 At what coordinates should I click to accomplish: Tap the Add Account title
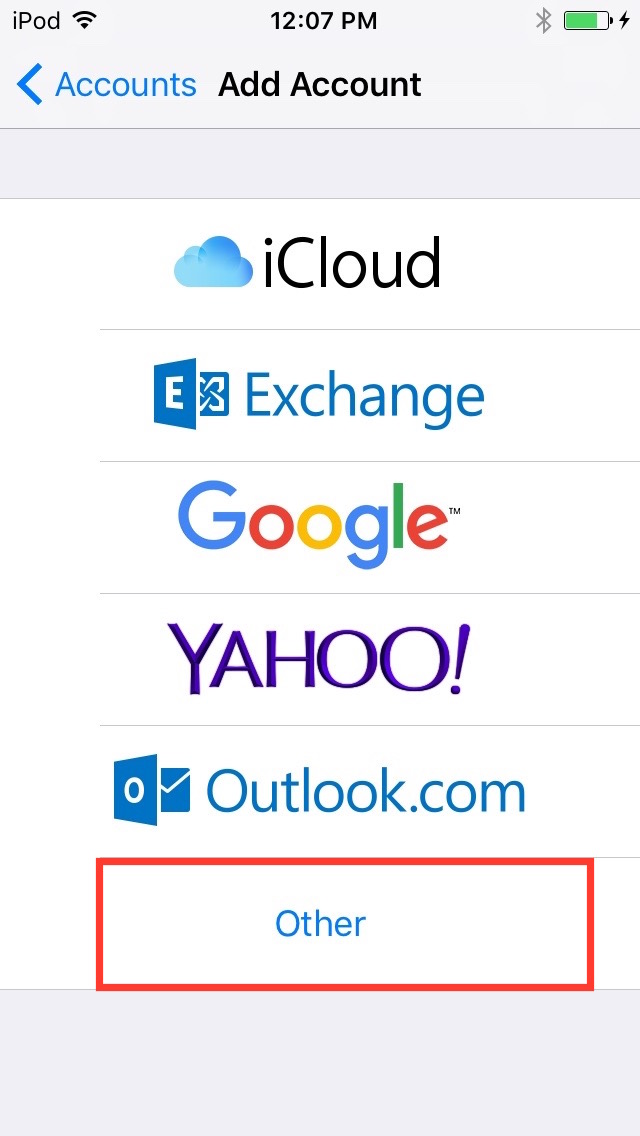320,84
